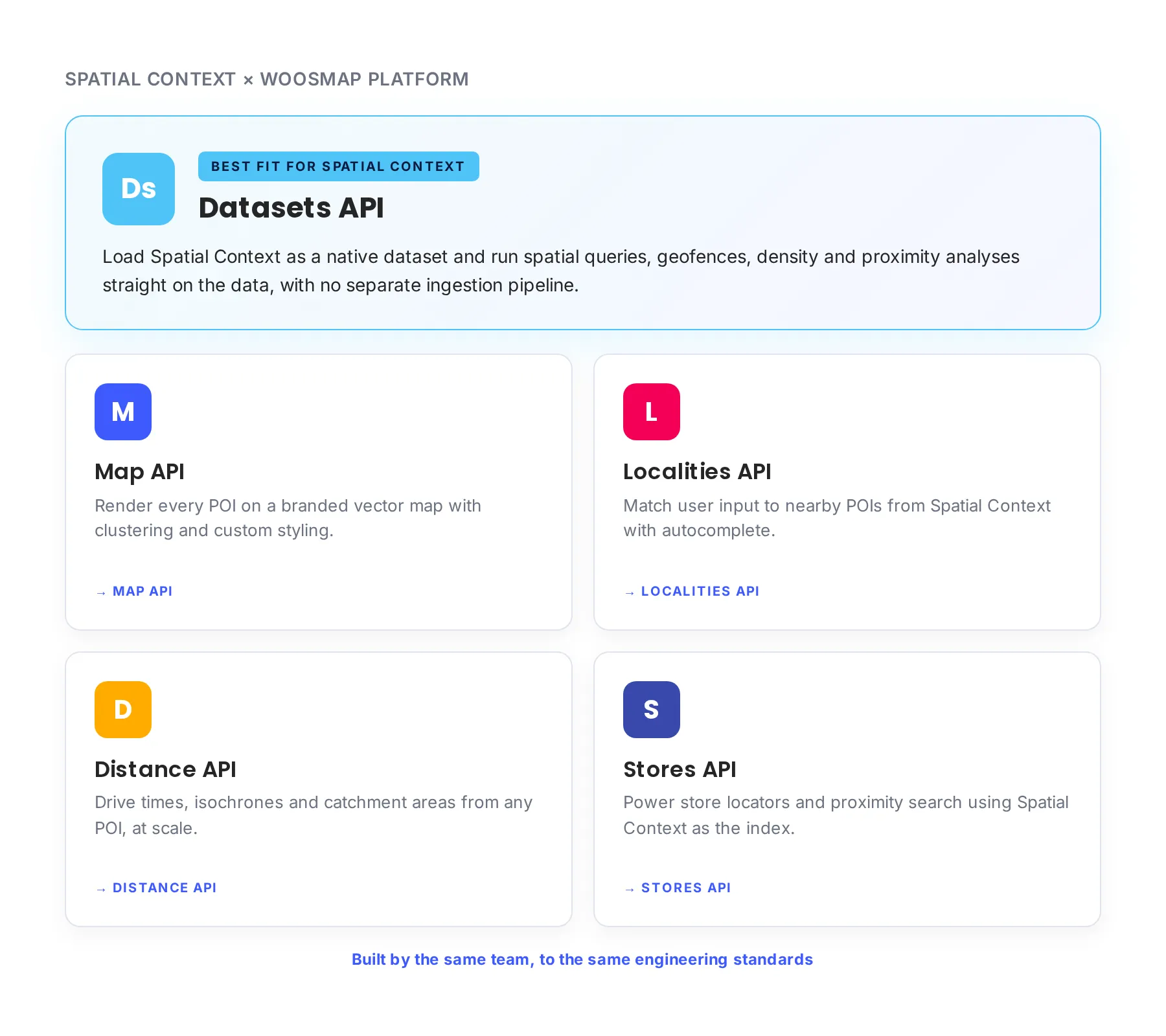Click the red L Localities icon
Screen dimensions: 1166x1036
[652, 412]
